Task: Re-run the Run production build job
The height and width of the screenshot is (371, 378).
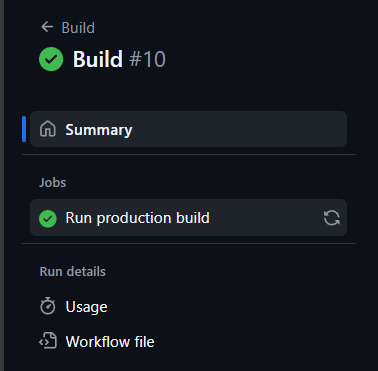Action: click(x=332, y=218)
